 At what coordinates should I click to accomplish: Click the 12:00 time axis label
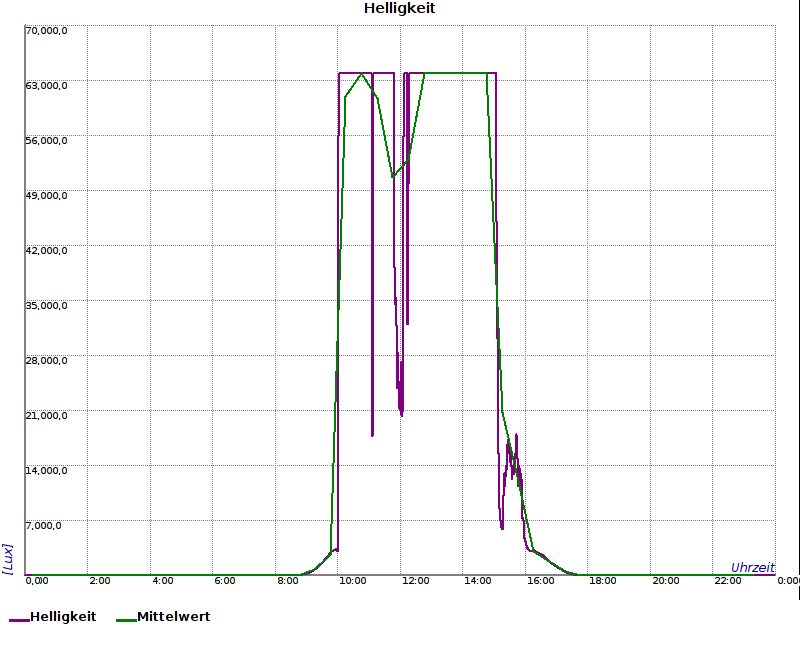tap(415, 581)
